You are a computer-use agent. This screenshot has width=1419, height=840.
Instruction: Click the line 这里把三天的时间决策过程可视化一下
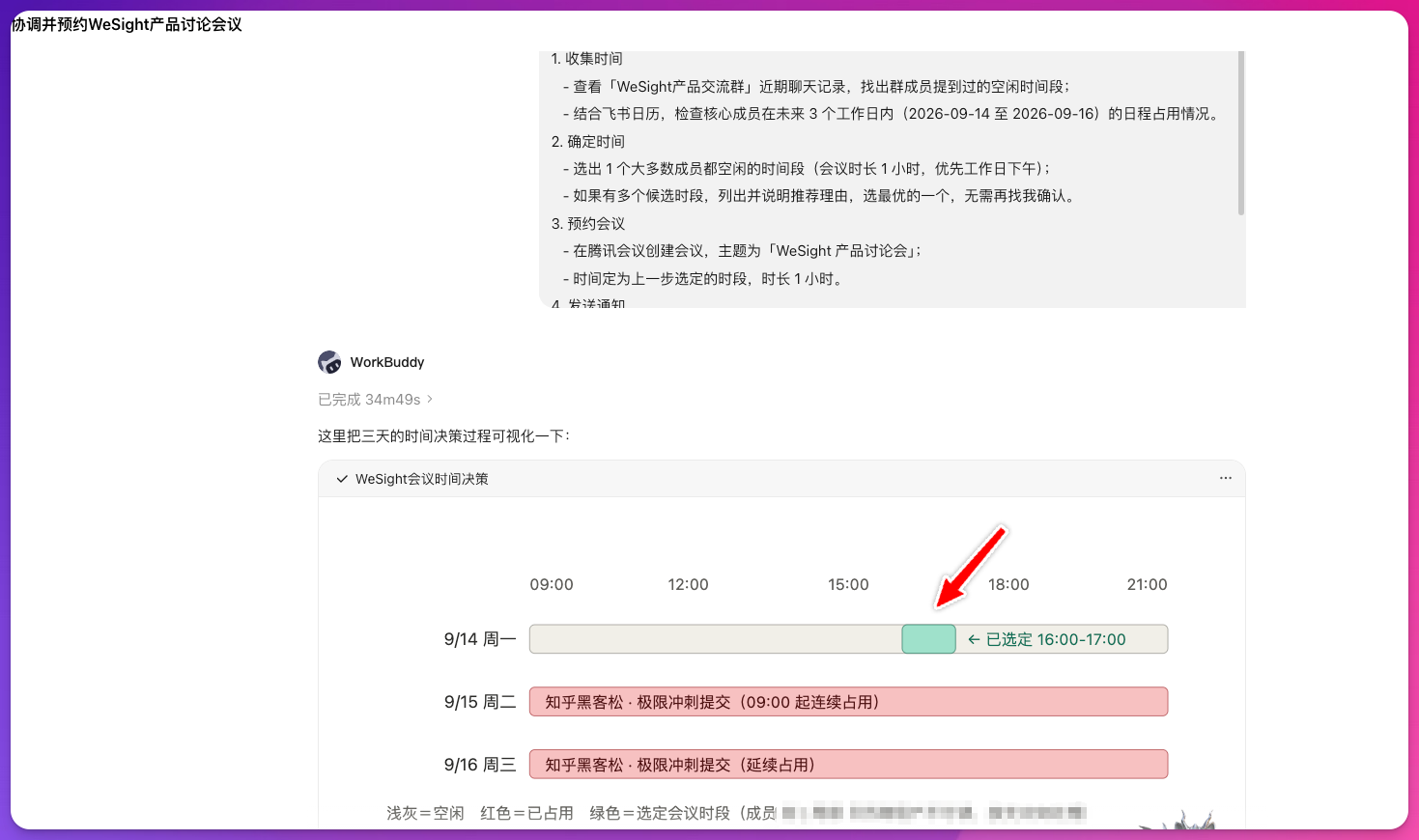(x=443, y=435)
